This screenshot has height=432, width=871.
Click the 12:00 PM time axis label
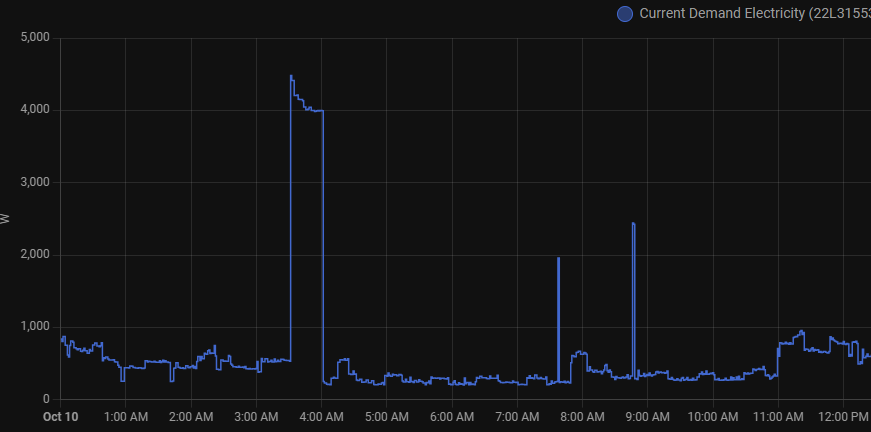click(x=844, y=416)
